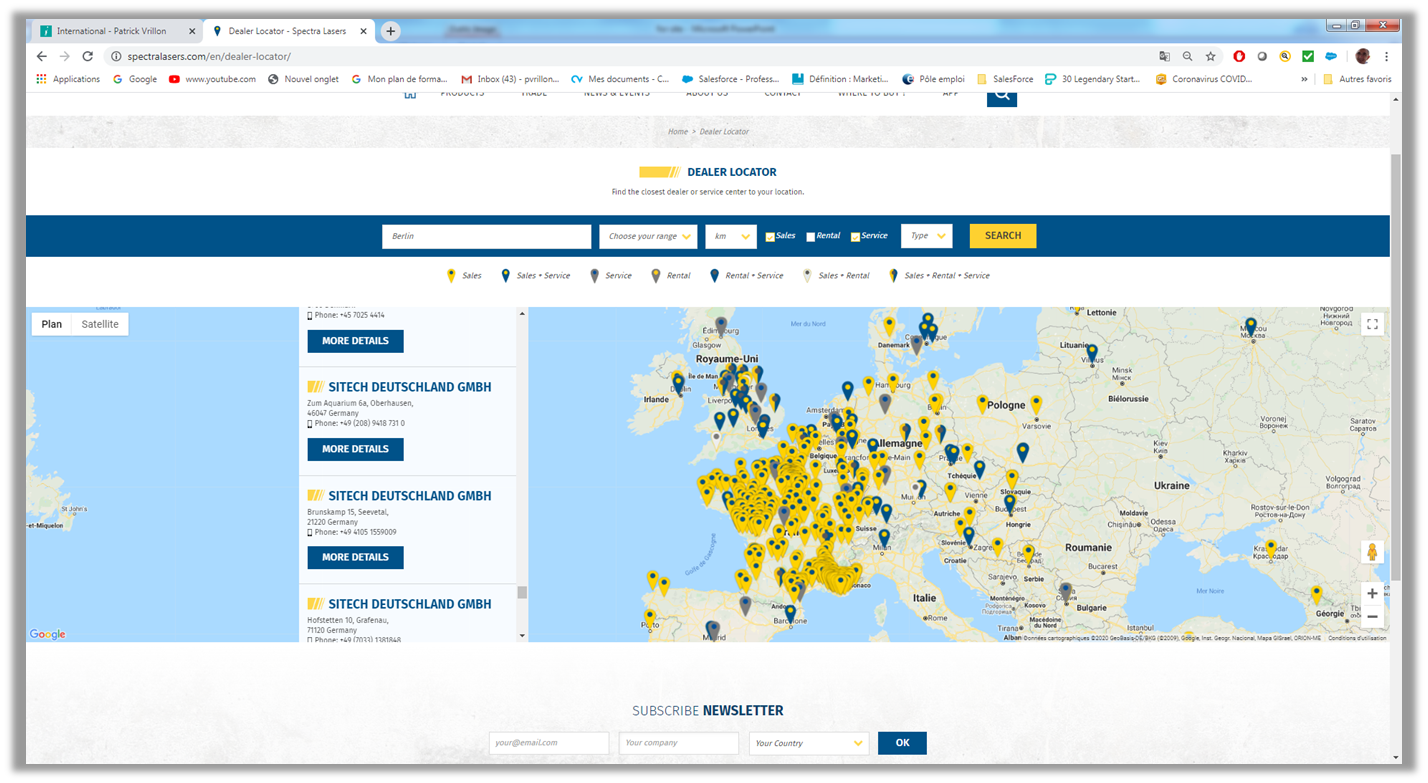
Task: Switch map to Satellite view
Action: [100, 324]
